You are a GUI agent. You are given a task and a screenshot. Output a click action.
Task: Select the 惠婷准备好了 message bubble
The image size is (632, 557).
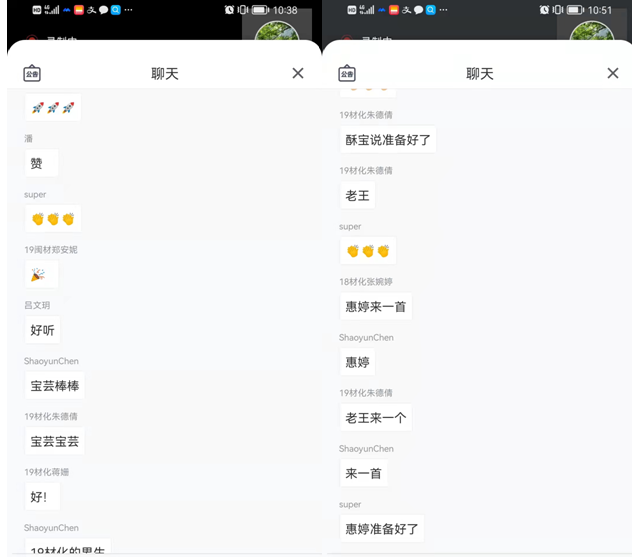pos(382,529)
